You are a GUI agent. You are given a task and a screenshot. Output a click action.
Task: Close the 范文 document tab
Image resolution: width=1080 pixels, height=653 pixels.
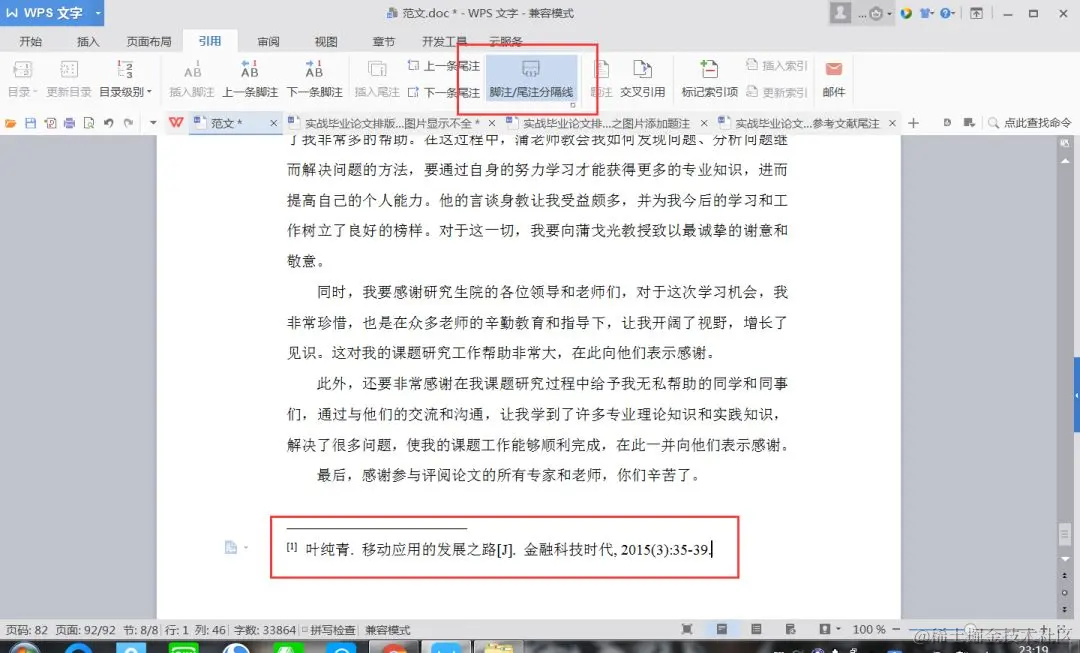273,123
